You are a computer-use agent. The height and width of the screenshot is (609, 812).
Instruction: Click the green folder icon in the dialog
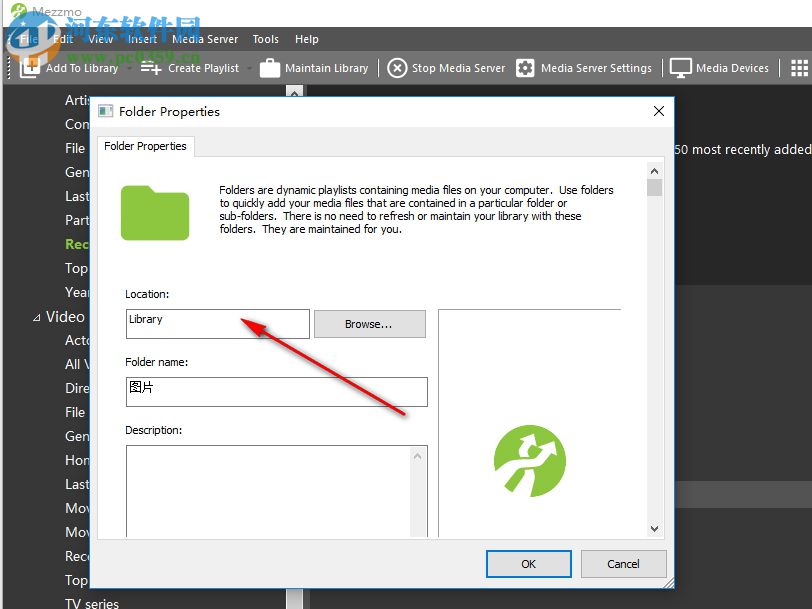click(155, 213)
